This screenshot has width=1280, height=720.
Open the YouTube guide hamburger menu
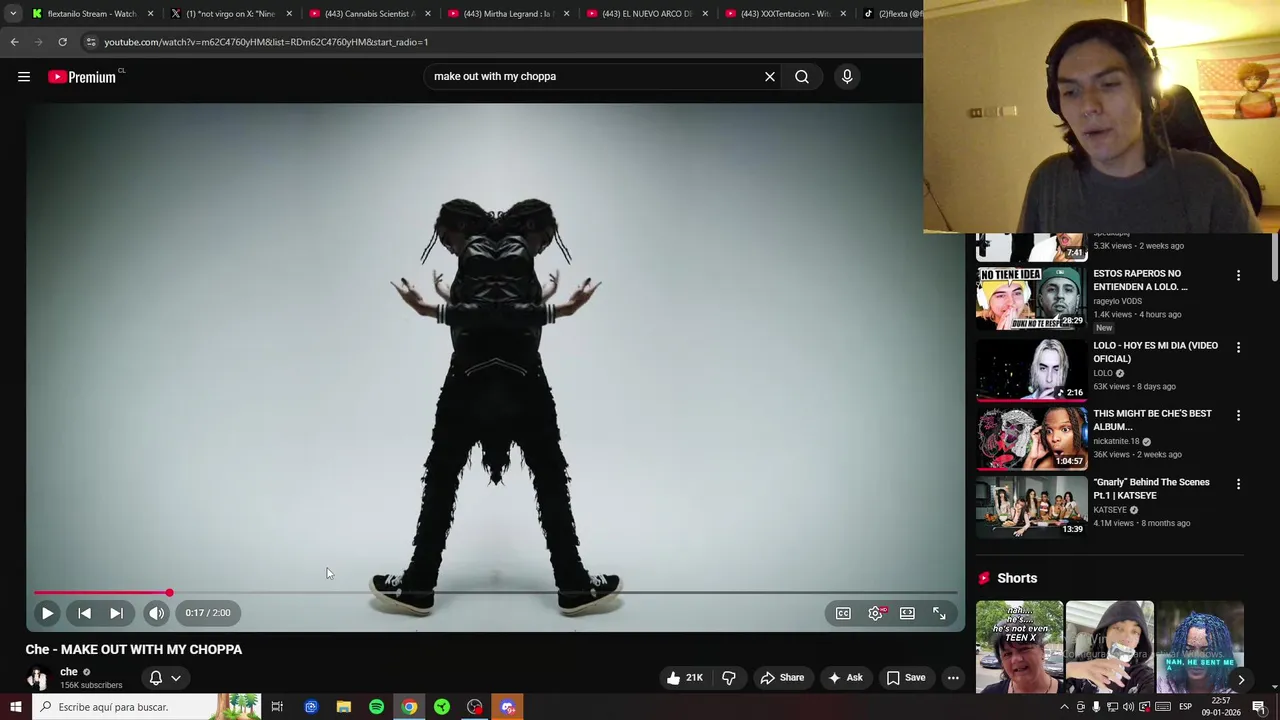pyautogui.click(x=24, y=77)
